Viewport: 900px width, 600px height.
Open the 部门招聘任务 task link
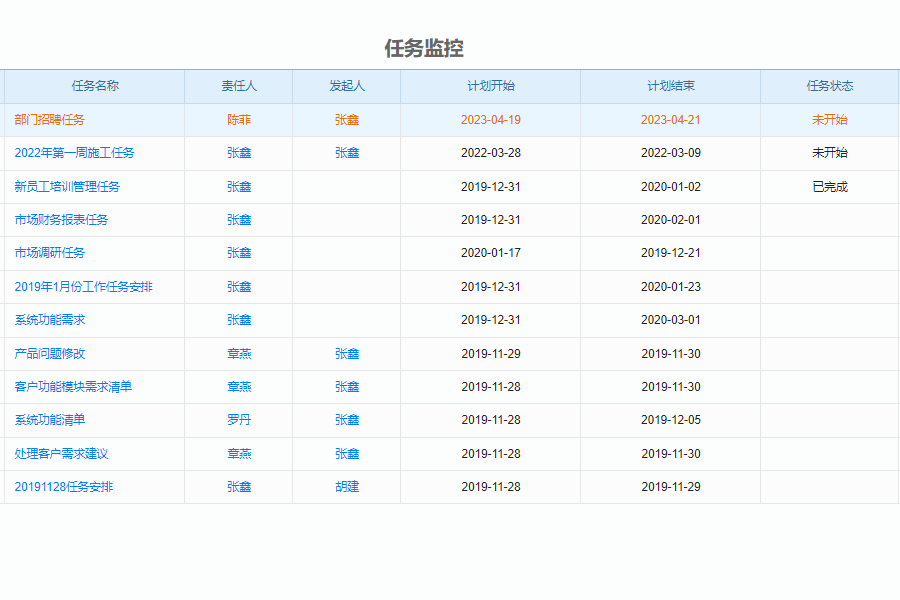click(x=49, y=120)
